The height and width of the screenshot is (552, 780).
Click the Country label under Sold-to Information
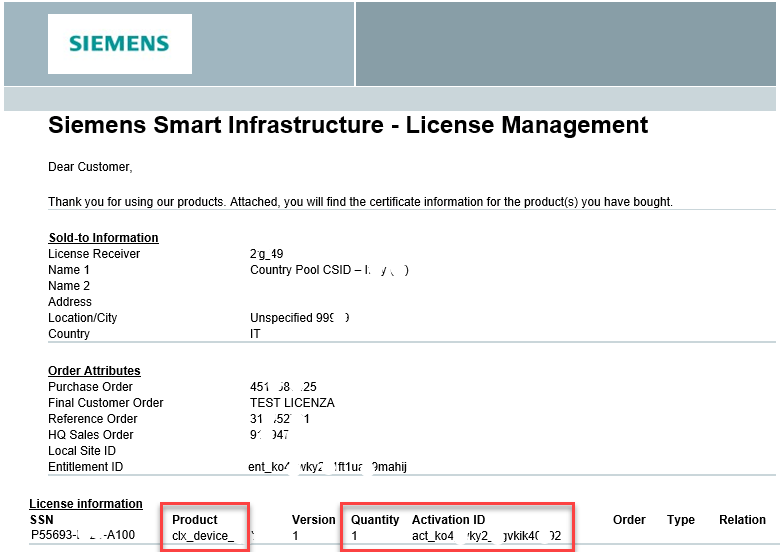click(69, 334)
